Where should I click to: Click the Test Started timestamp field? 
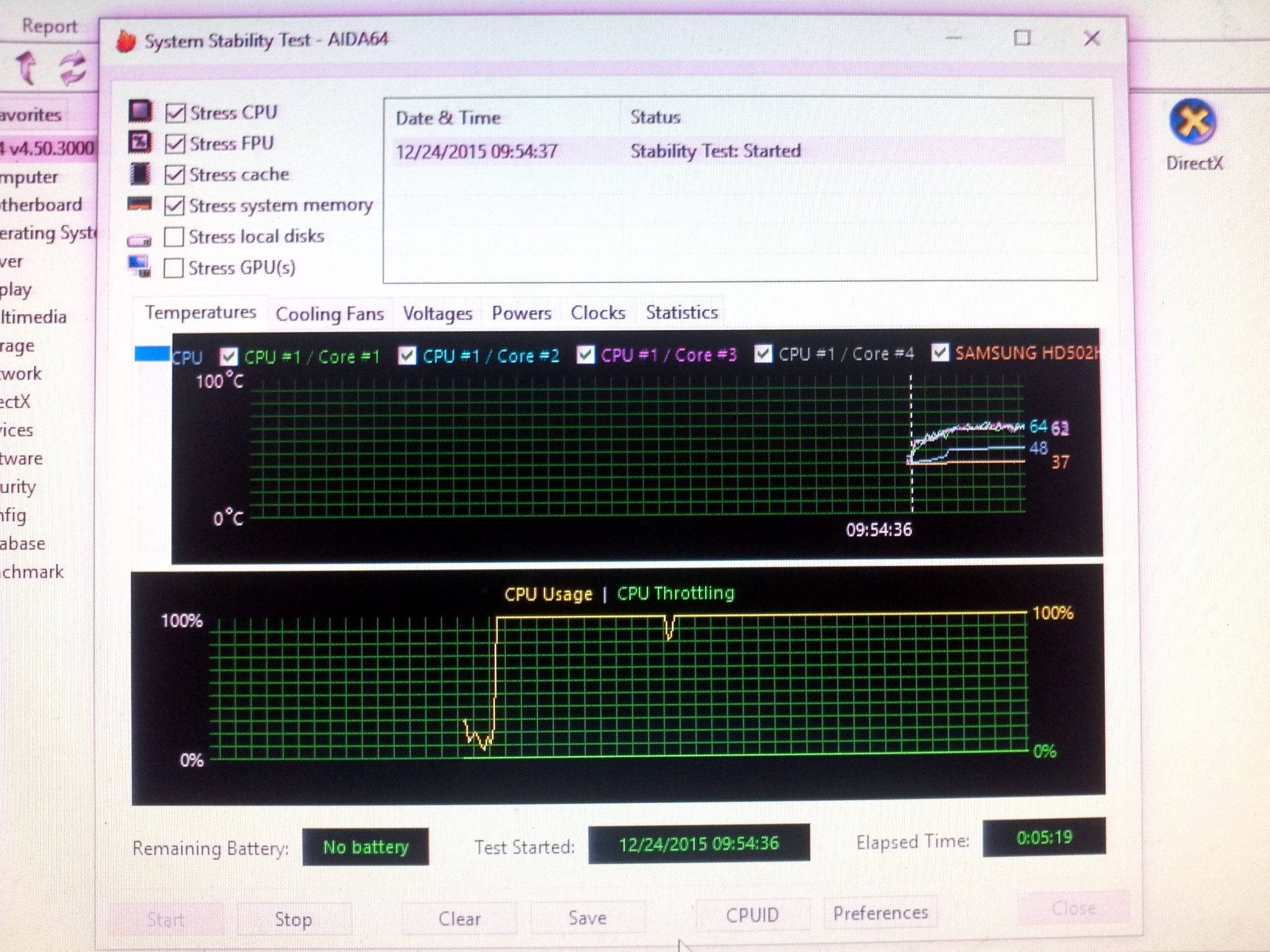699,843
